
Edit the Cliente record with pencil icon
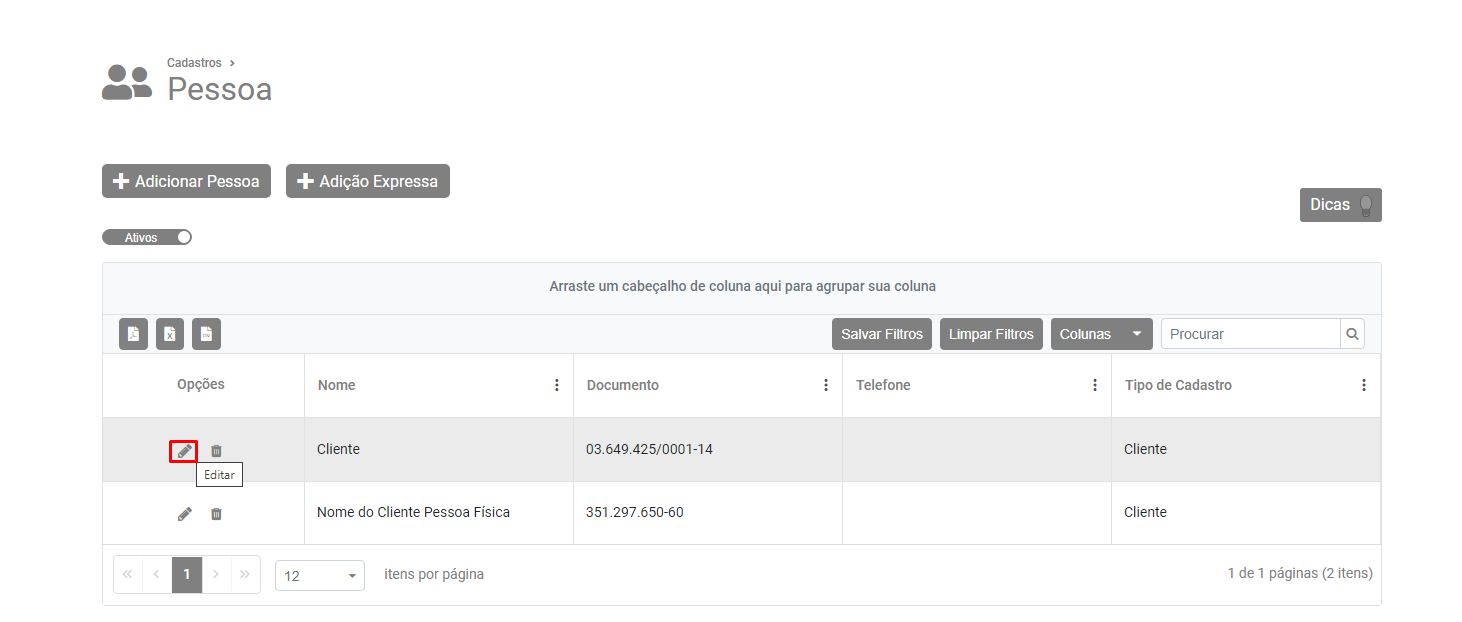tap(184, 451)
